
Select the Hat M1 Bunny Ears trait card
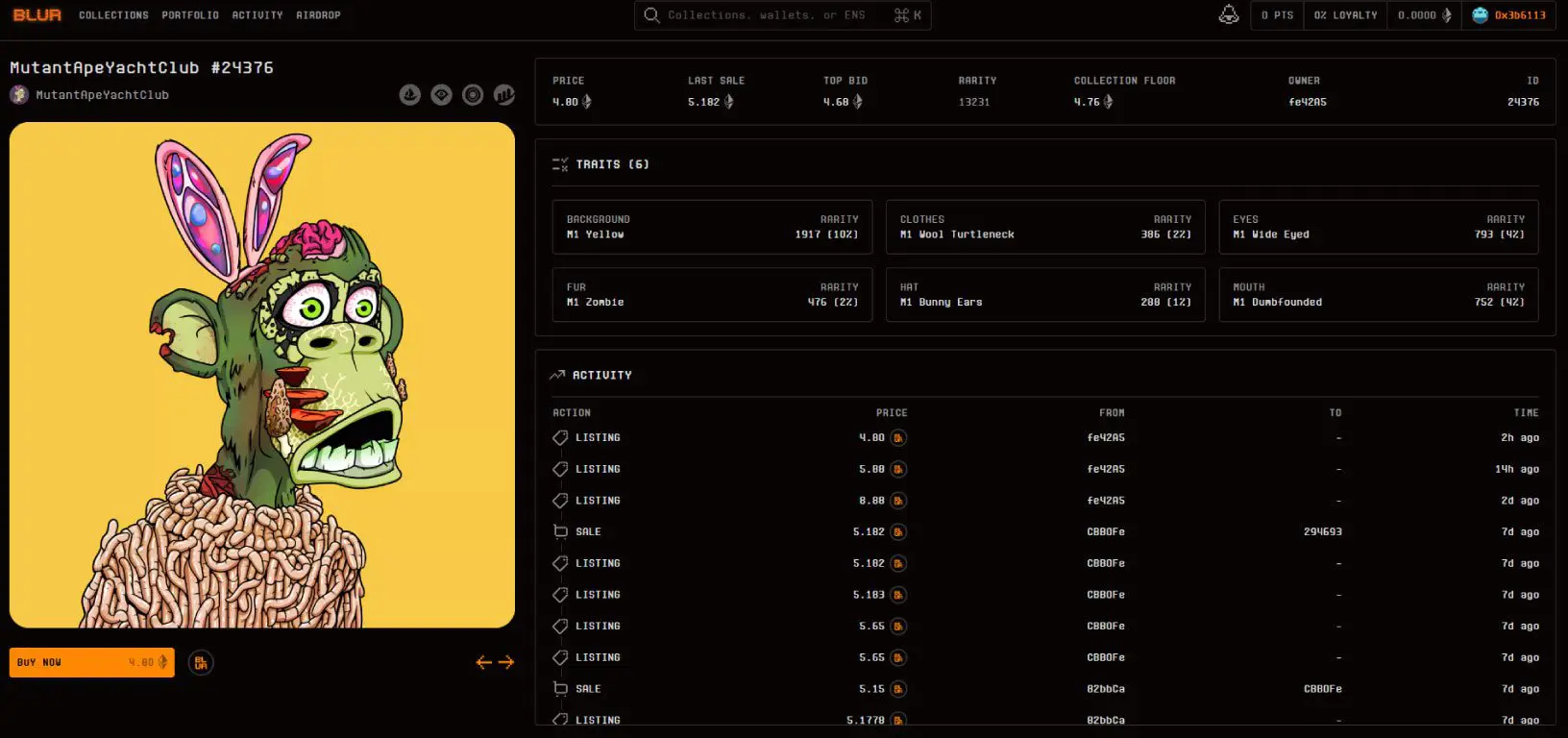point(1045,294)
